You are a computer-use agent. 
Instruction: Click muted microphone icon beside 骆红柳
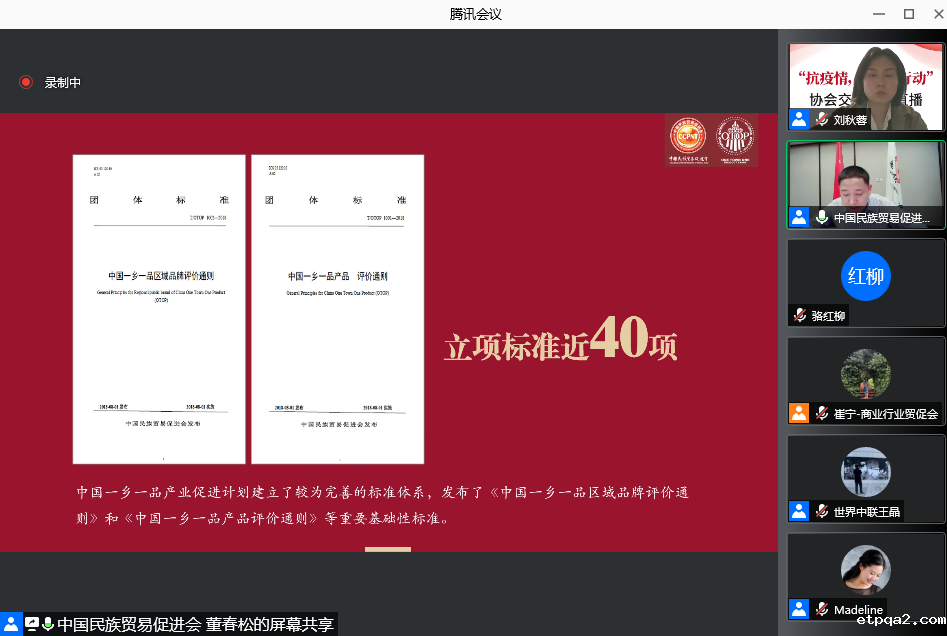click(800, 316)
